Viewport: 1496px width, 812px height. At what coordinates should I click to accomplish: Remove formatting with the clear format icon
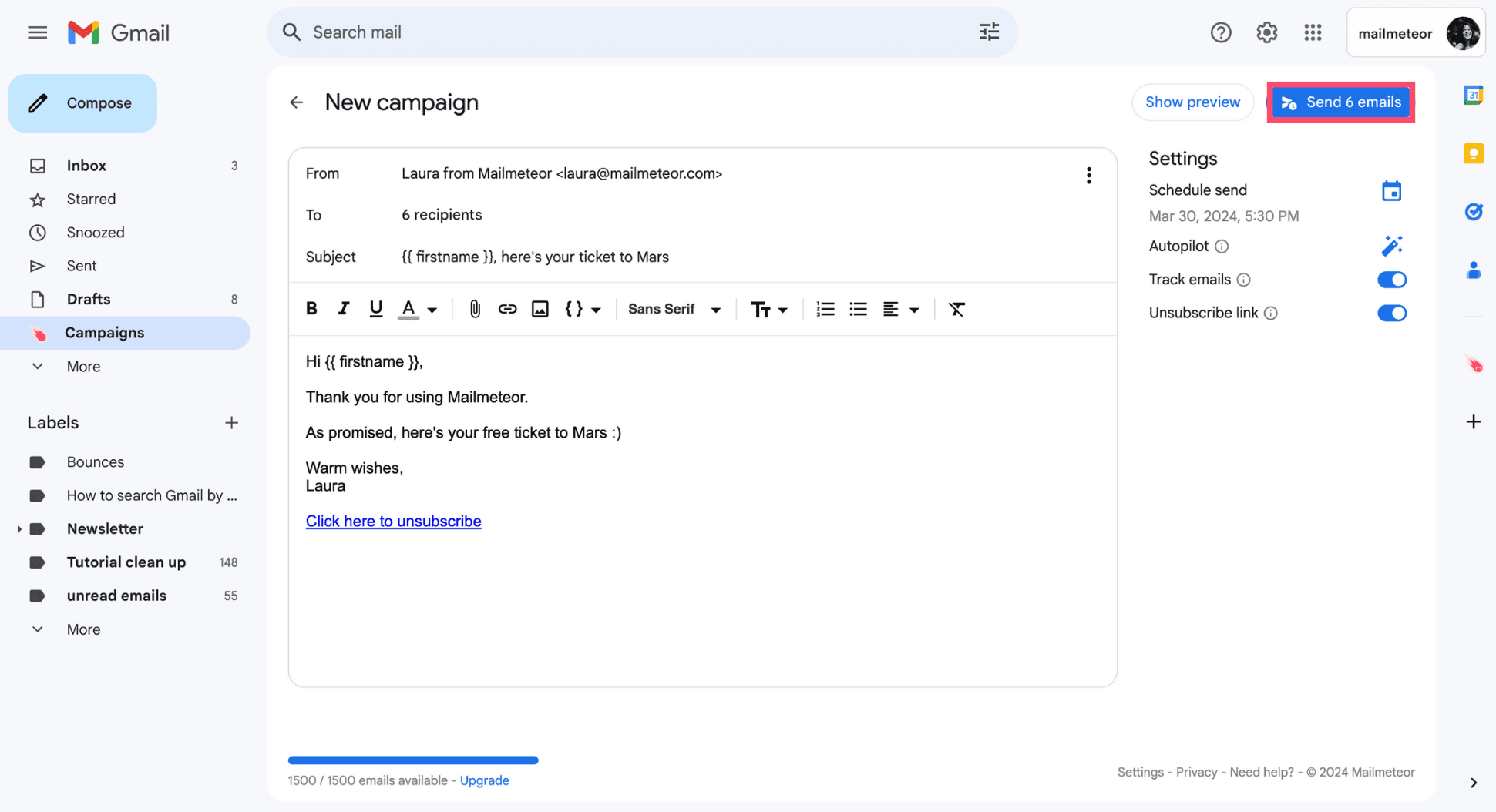956,309
